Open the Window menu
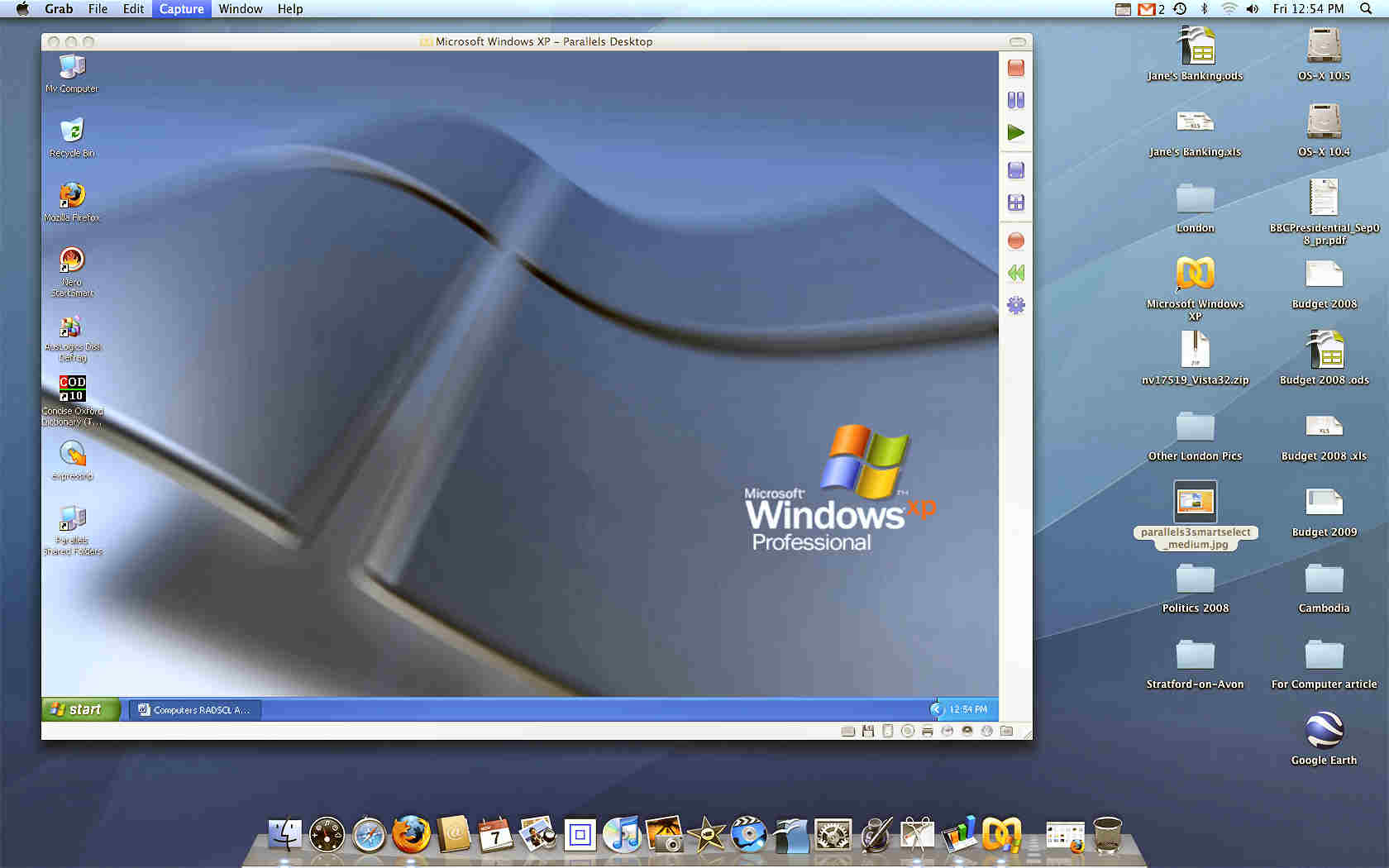 (x=241, y=9)
